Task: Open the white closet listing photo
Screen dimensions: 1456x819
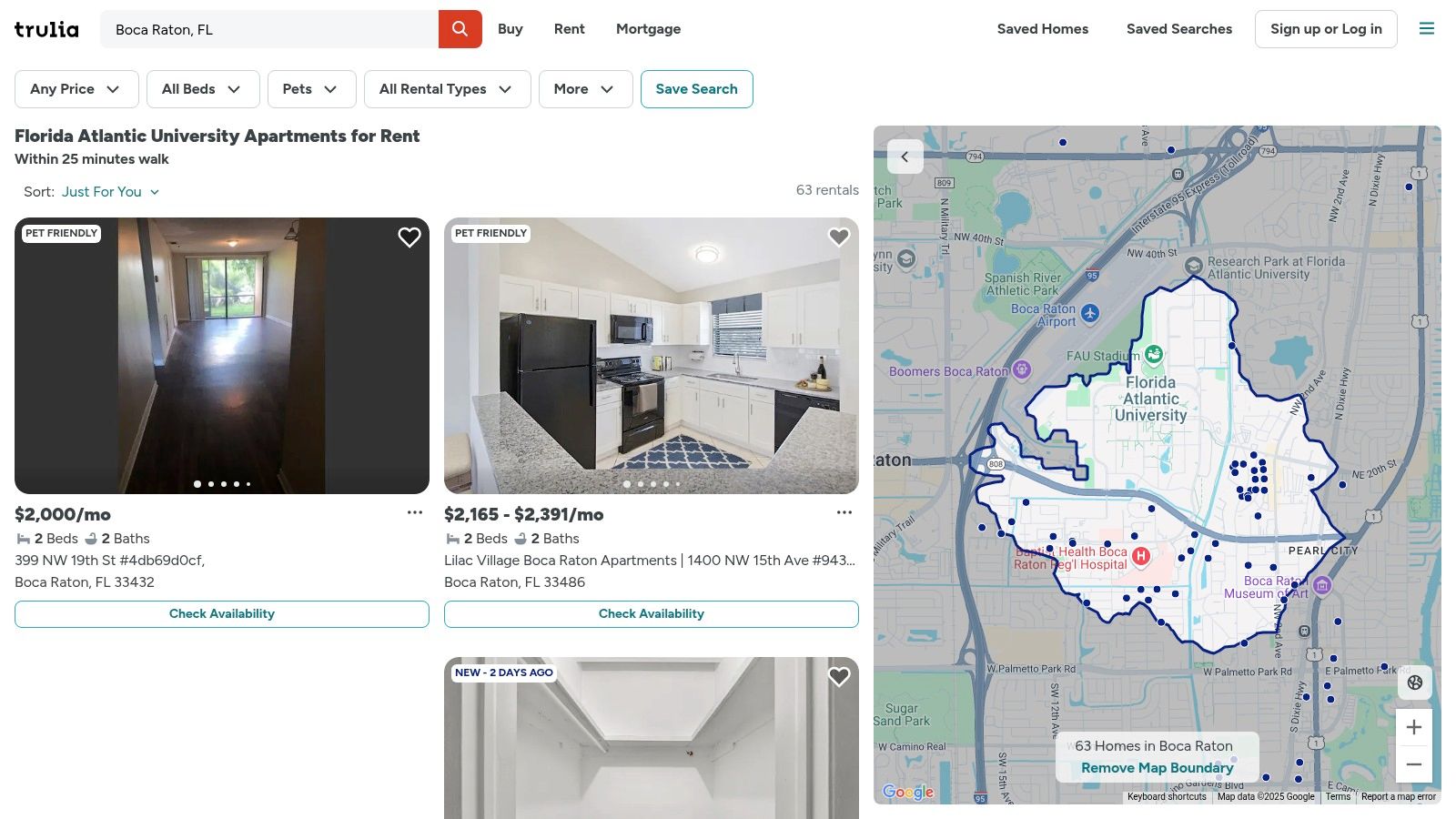Action: [652, 738]
